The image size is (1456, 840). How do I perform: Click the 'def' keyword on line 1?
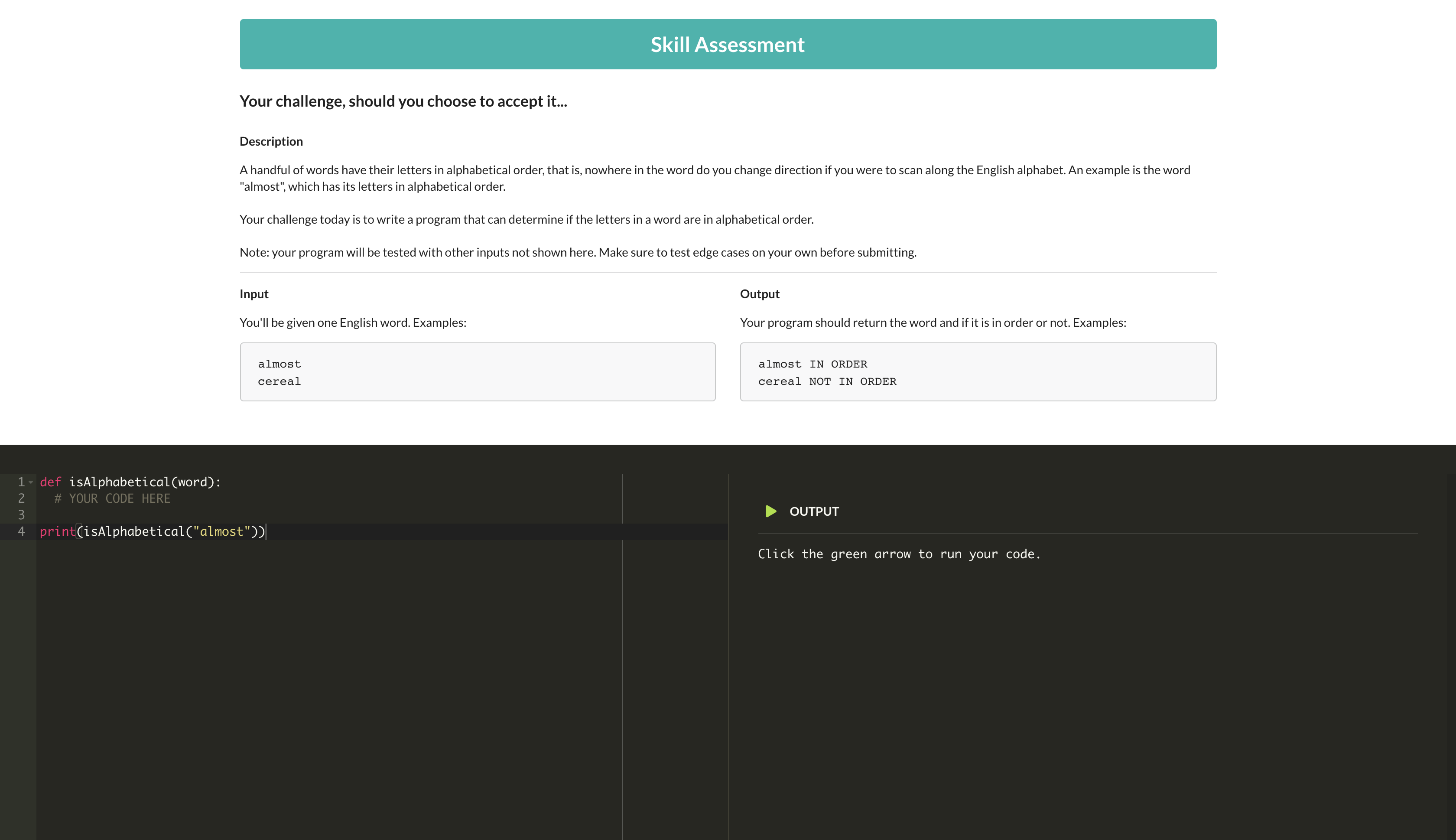[x=50, y=482]
